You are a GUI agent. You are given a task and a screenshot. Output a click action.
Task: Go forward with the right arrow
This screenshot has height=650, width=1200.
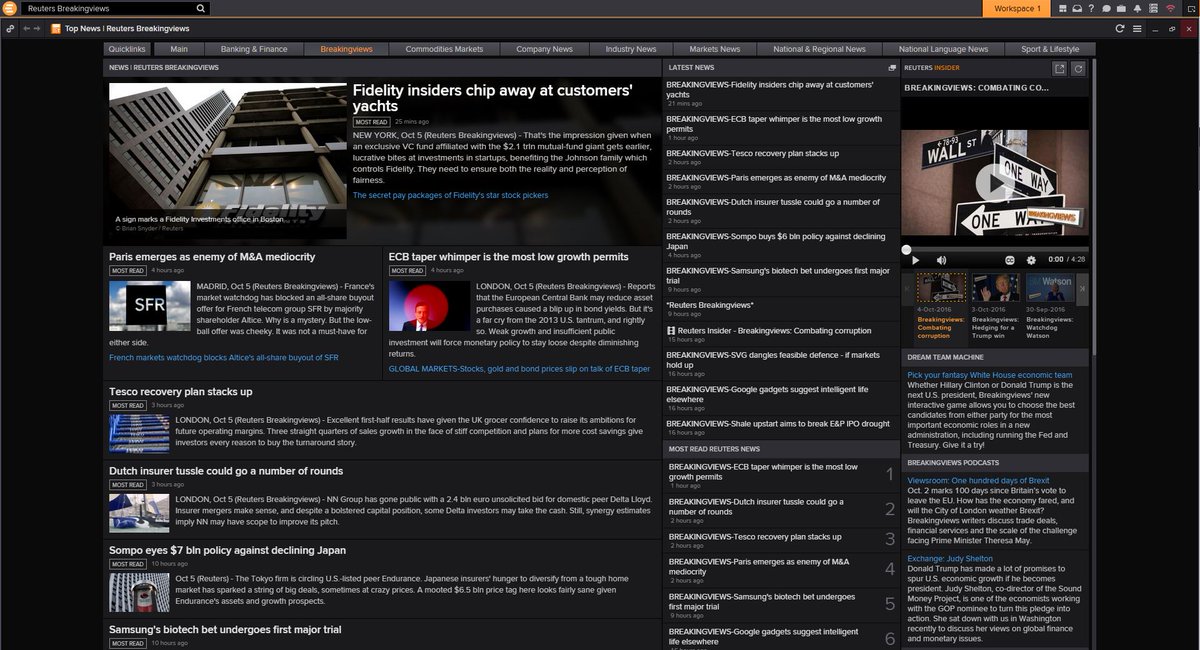(38, 28)
